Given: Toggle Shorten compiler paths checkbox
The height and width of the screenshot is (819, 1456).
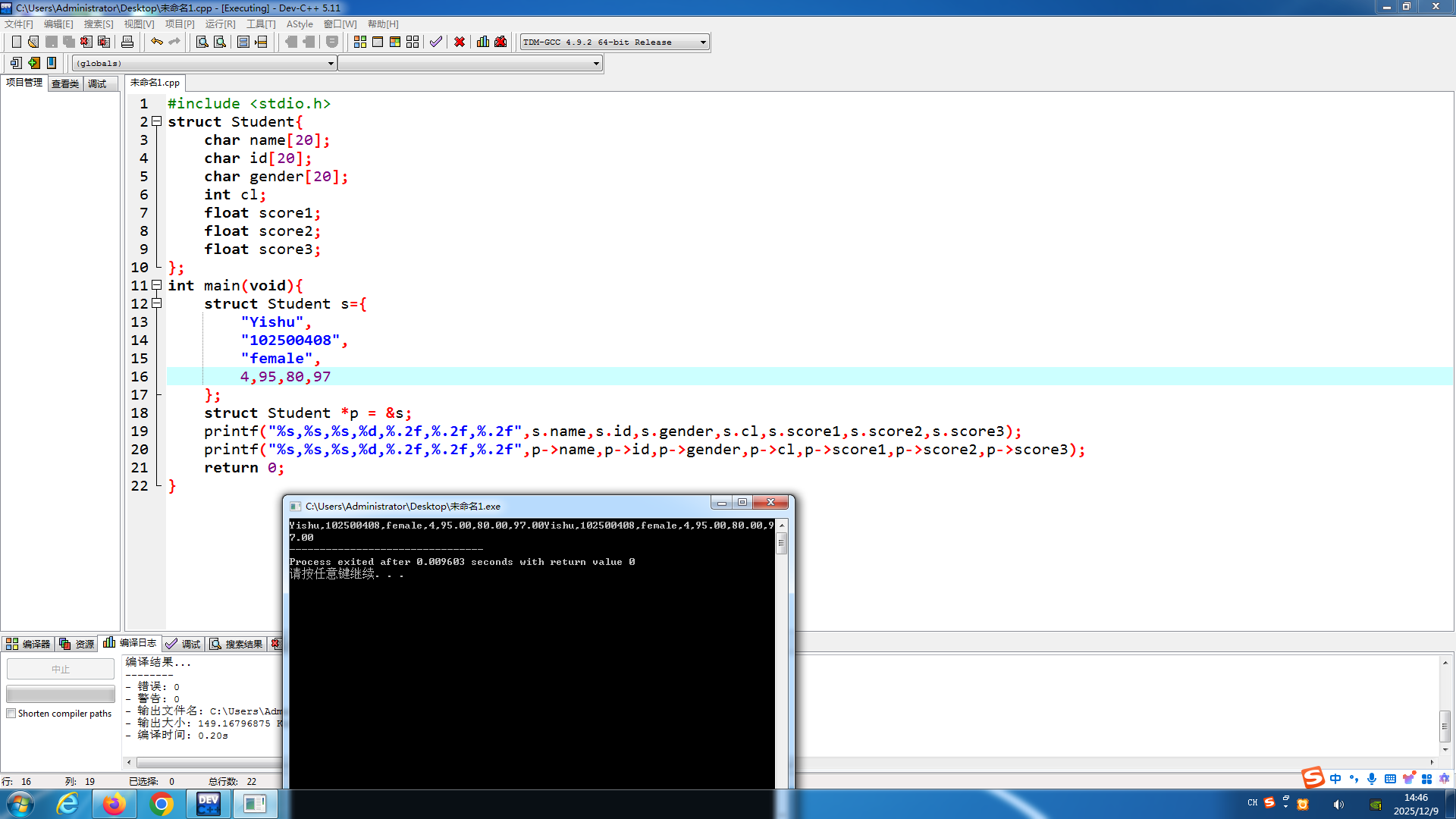Looking at the screenshot, I should click(11, 714).
